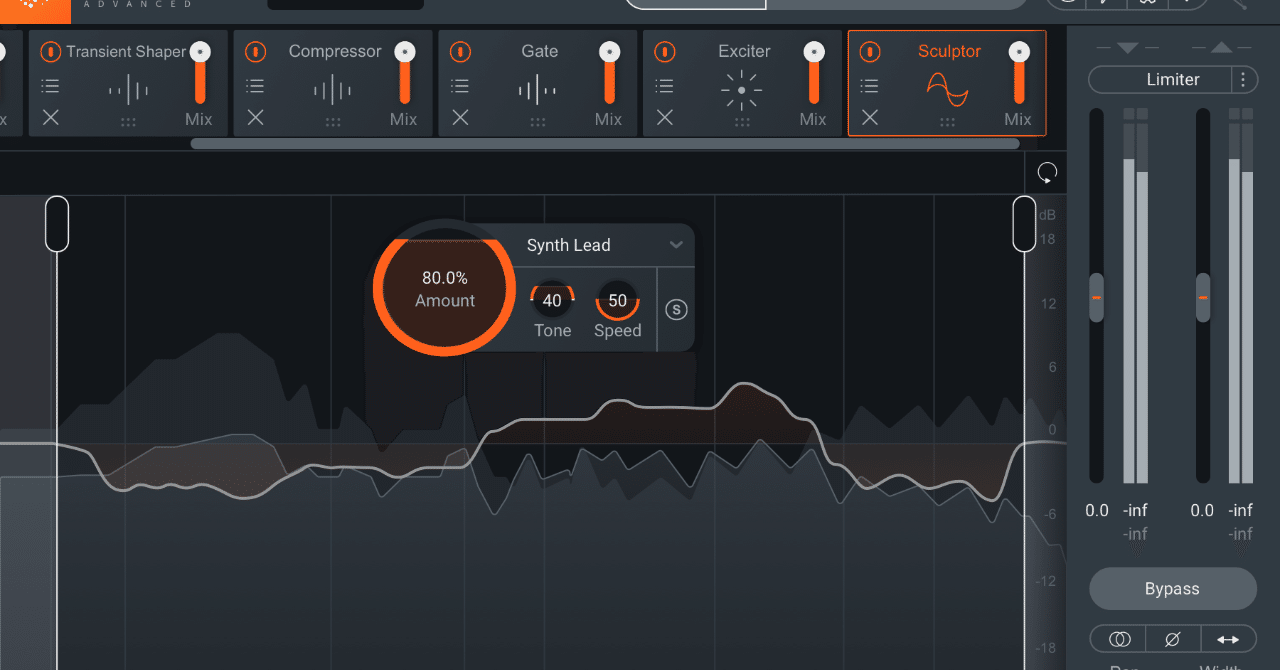
Task: Toggle power on the Exciter module
Action: [x=665, y=51]
